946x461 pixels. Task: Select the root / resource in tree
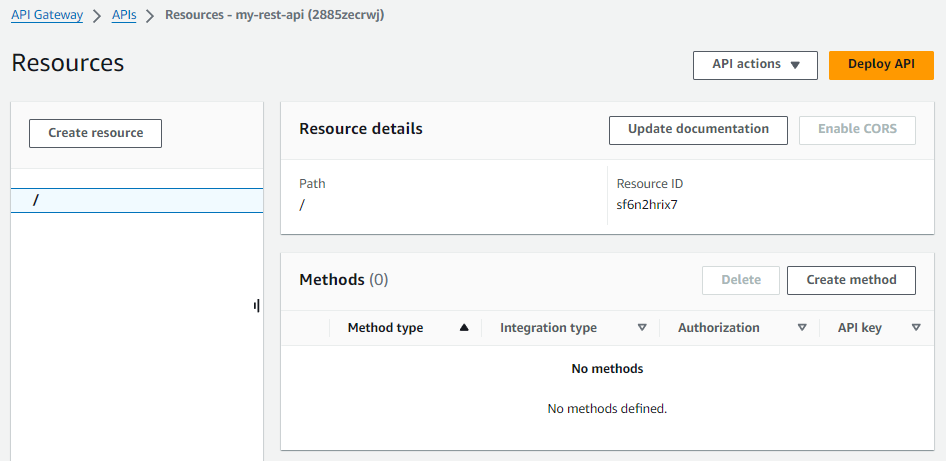(137, 201)
